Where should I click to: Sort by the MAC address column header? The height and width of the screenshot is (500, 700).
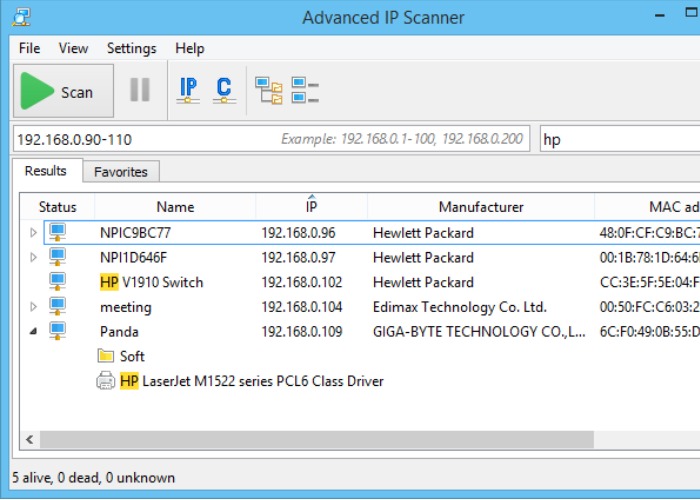647,207
